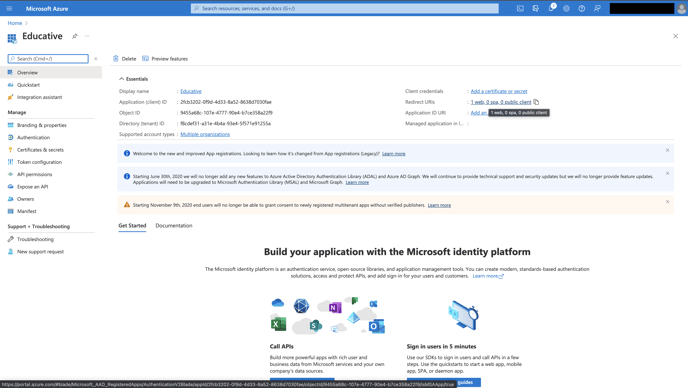This screenshot has height=388, width=688.
Task: Click the Integration assistant rocket icon
Action: 11,97
